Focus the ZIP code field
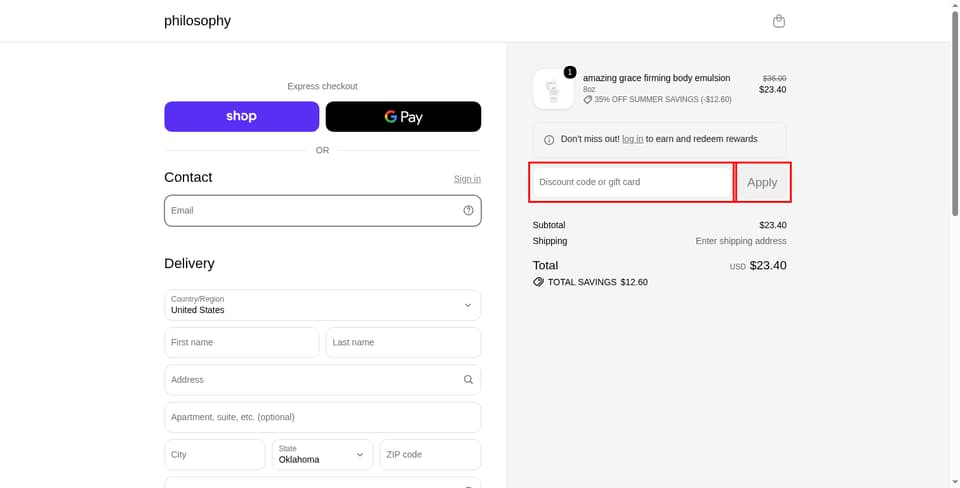 coord(430,454)
